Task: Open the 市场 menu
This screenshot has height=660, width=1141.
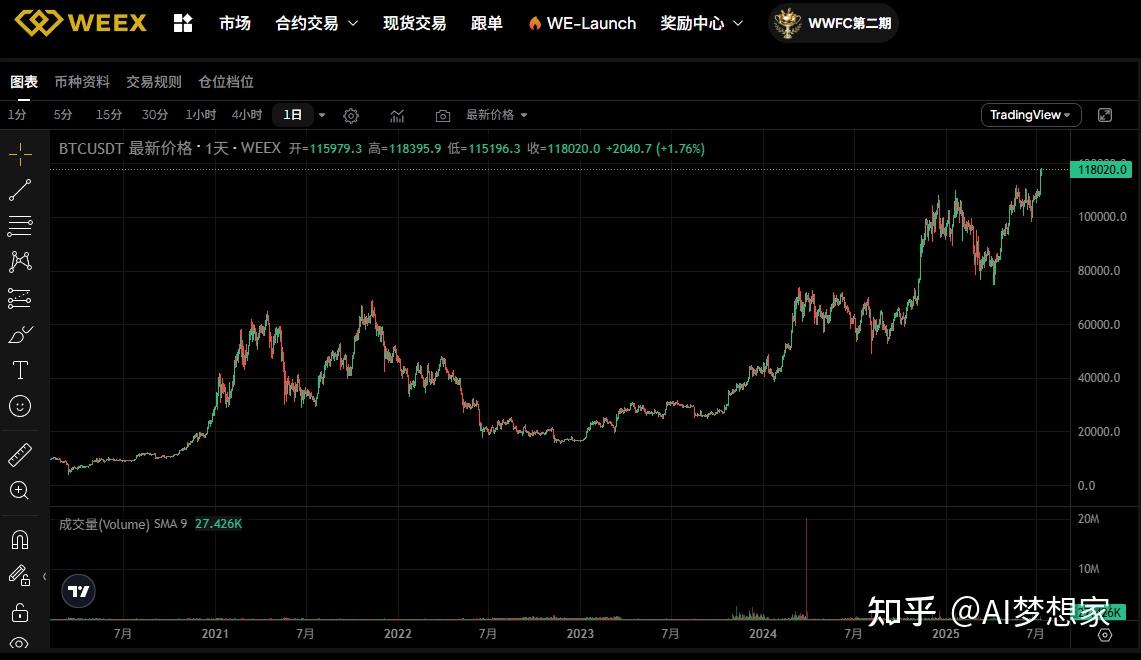Action: pyautogui.click(x=235, y=23)
